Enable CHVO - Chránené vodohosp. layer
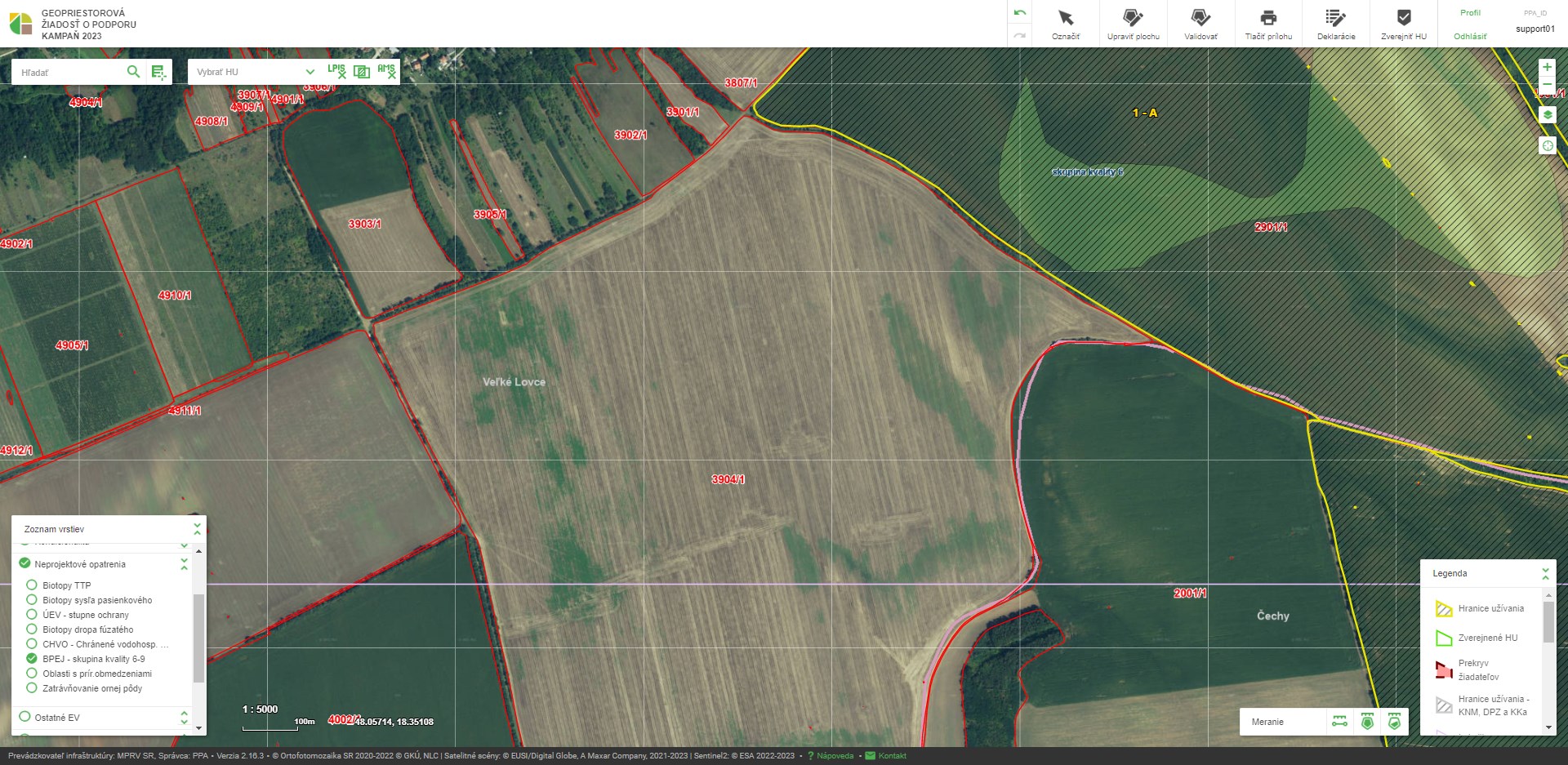 click(32, 643)
